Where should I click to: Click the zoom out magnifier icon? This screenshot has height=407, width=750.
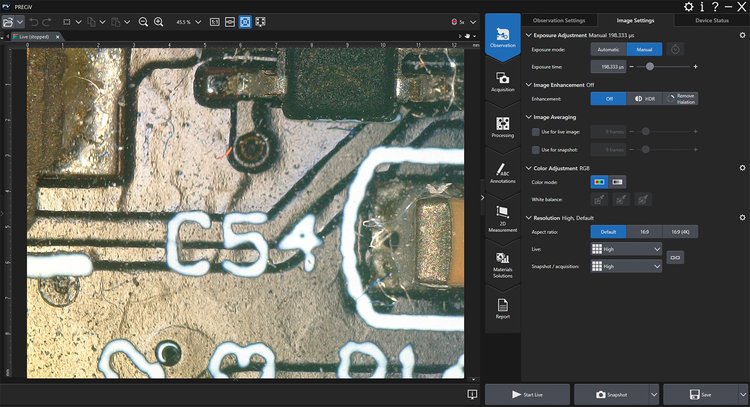point(143,21)
